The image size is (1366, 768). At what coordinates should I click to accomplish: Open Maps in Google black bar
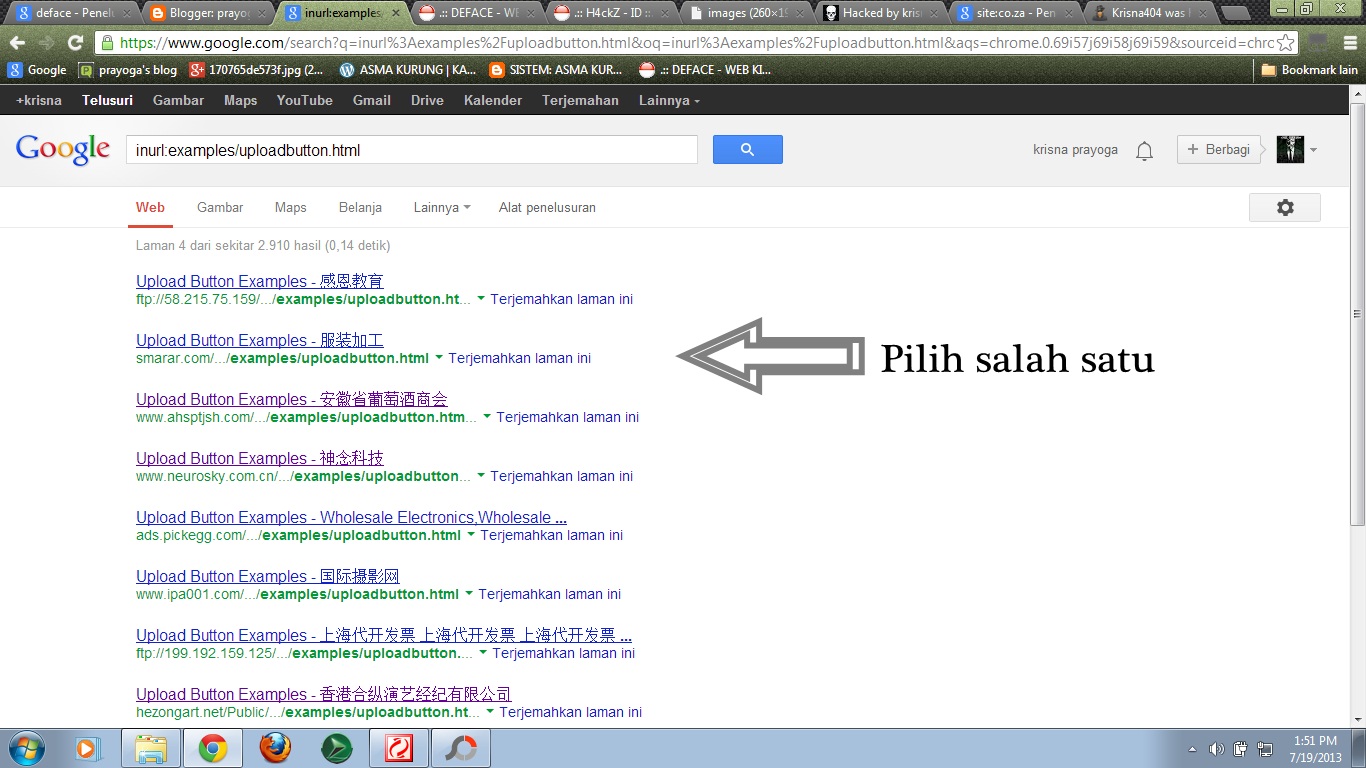tap(240, 100)
